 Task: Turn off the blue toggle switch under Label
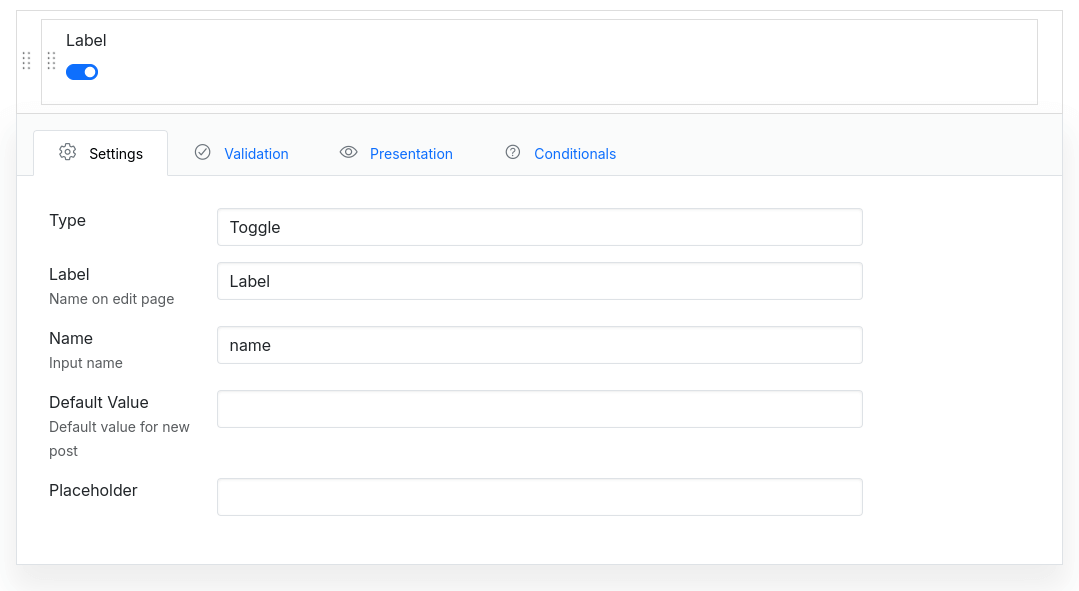coord(82,72)
